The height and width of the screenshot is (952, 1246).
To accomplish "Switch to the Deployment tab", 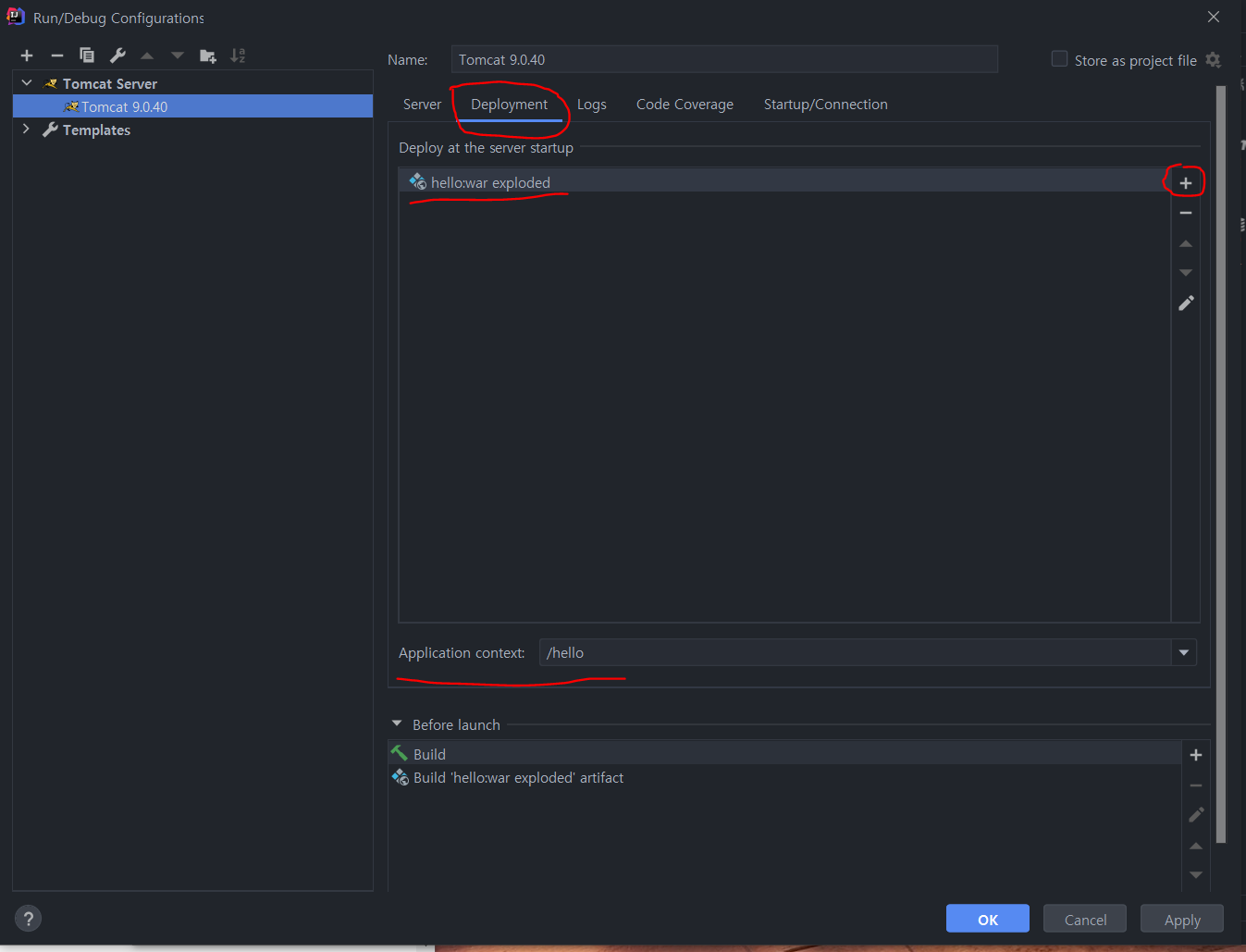I will (x=509, y=105).
